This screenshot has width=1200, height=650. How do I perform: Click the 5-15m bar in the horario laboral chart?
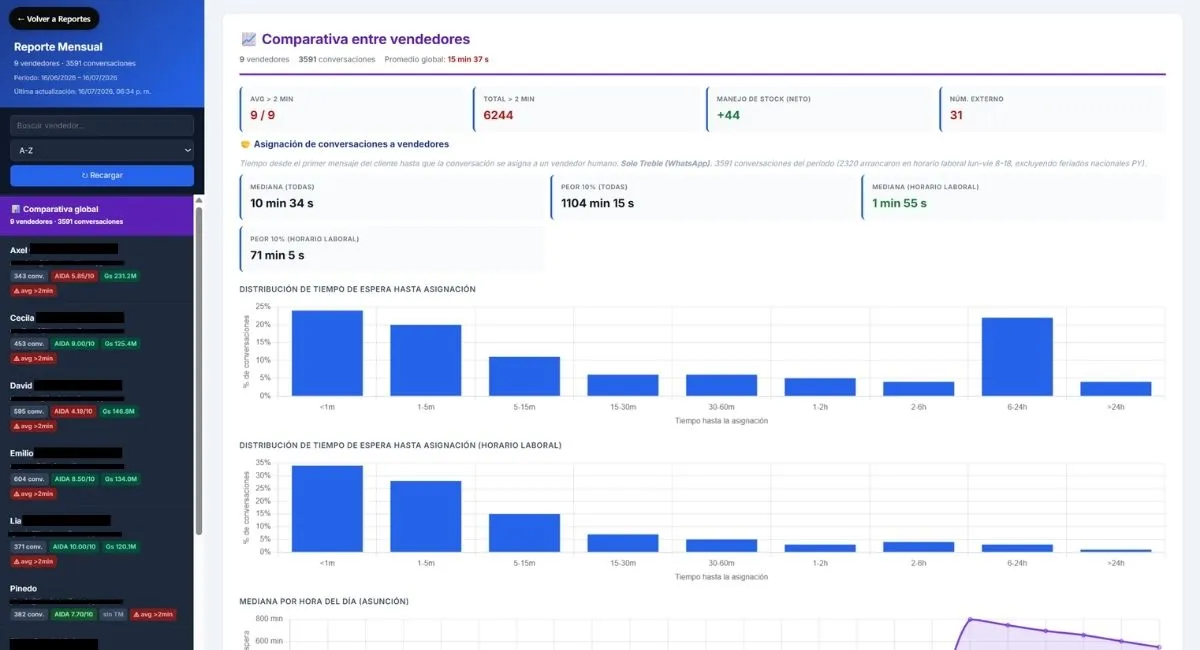coord(524,533)
